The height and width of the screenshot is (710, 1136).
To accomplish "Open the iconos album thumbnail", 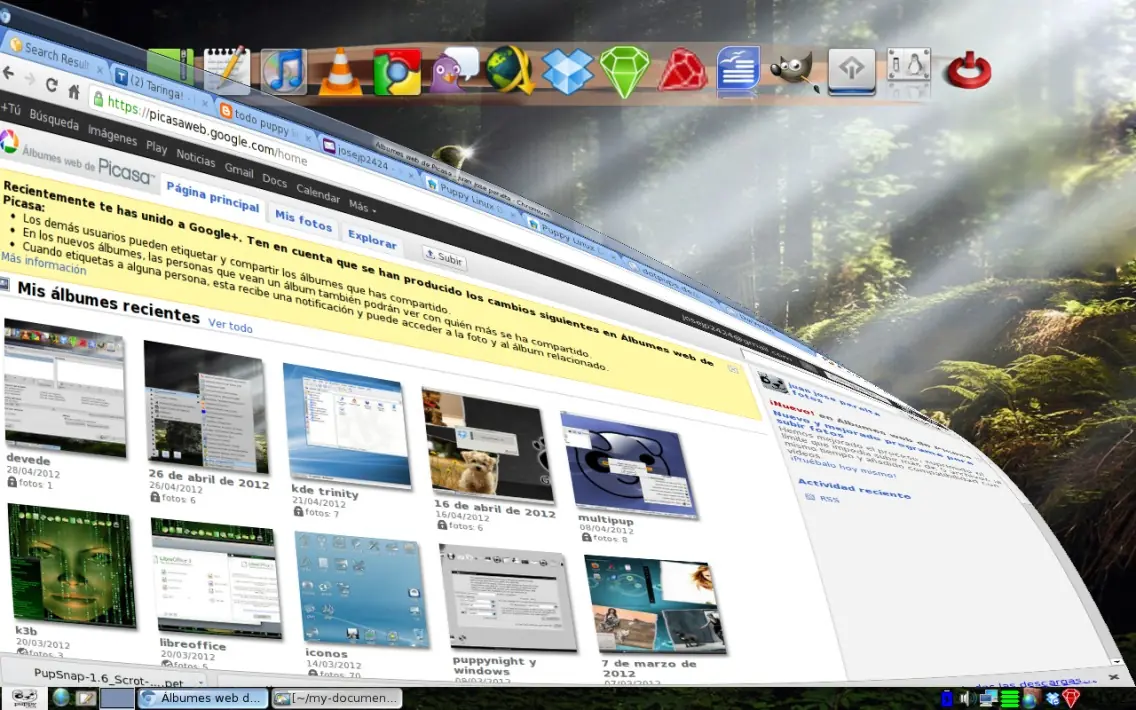I will point(362,590).
